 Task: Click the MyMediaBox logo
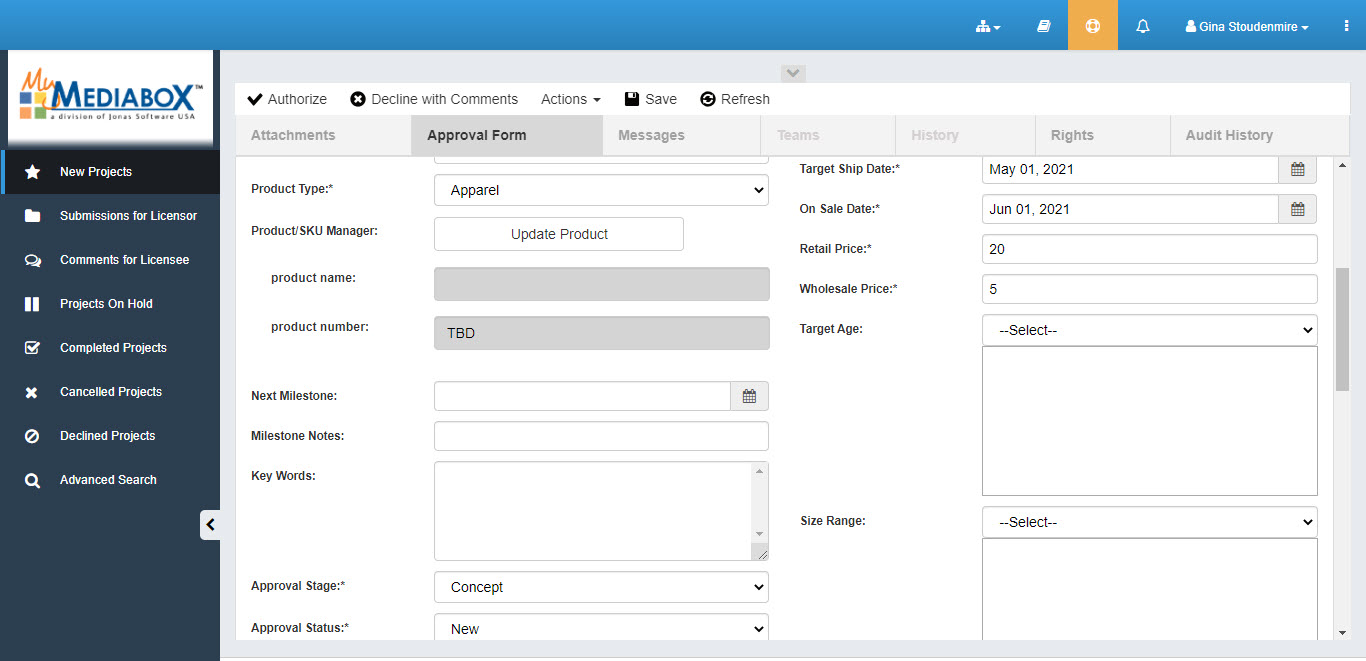(x=111, y=98)
